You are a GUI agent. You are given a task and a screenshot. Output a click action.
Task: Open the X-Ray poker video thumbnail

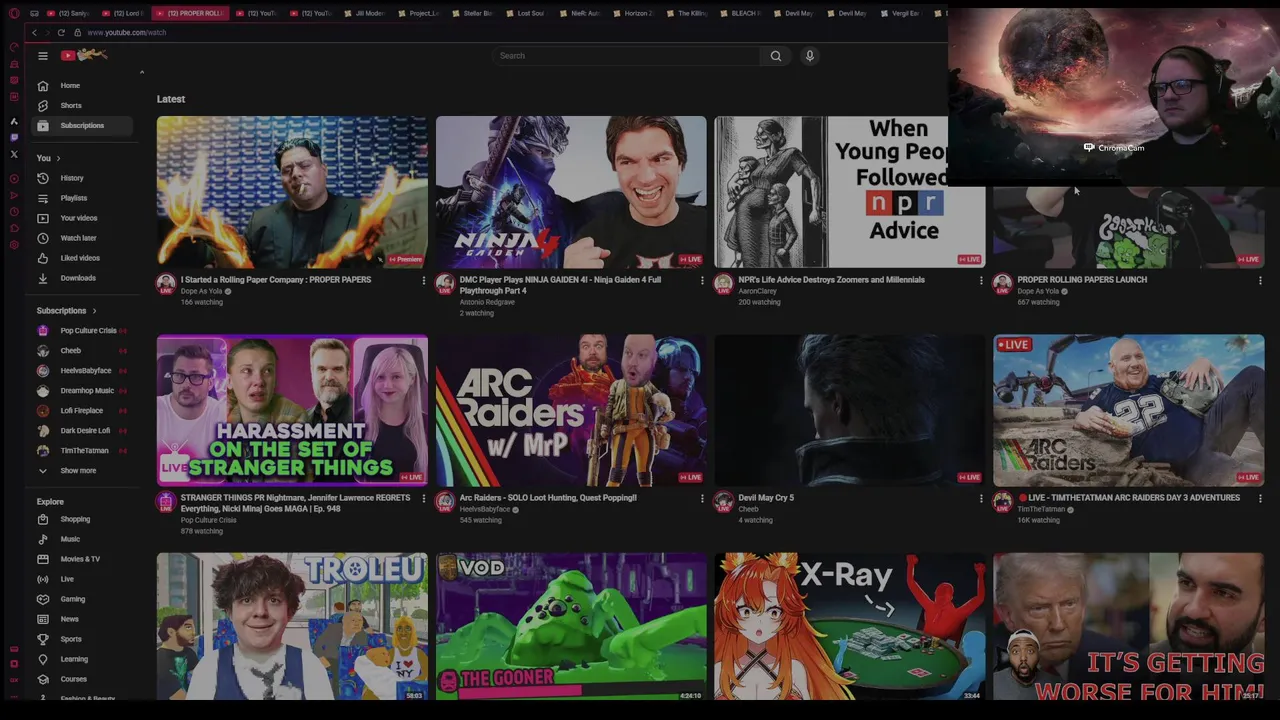850,627
